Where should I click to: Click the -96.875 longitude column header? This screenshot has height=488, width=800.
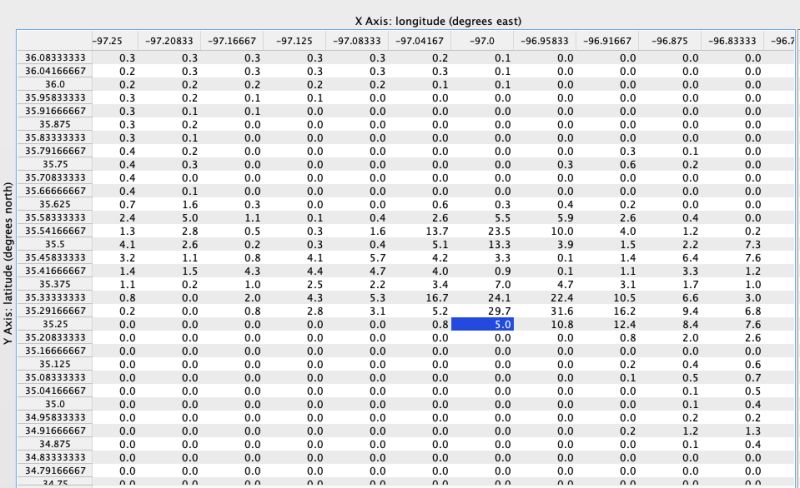[x=670, y=41]
